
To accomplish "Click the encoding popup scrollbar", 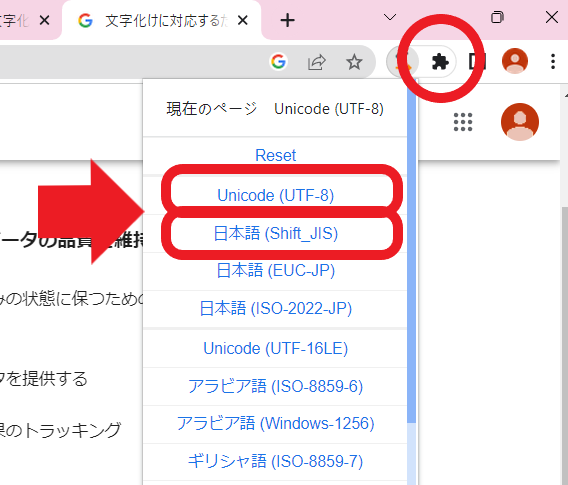I will click(411, 254).
